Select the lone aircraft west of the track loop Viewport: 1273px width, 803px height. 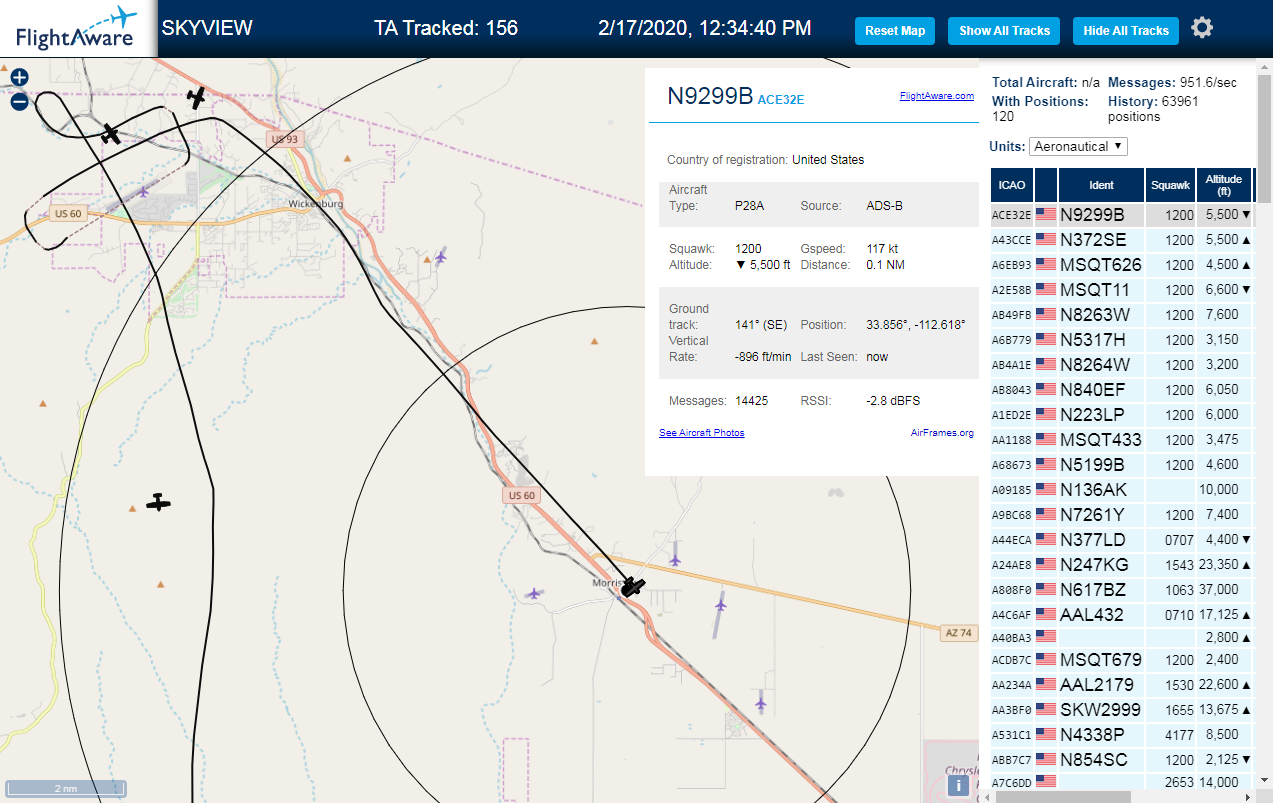[x=158, y=502]
